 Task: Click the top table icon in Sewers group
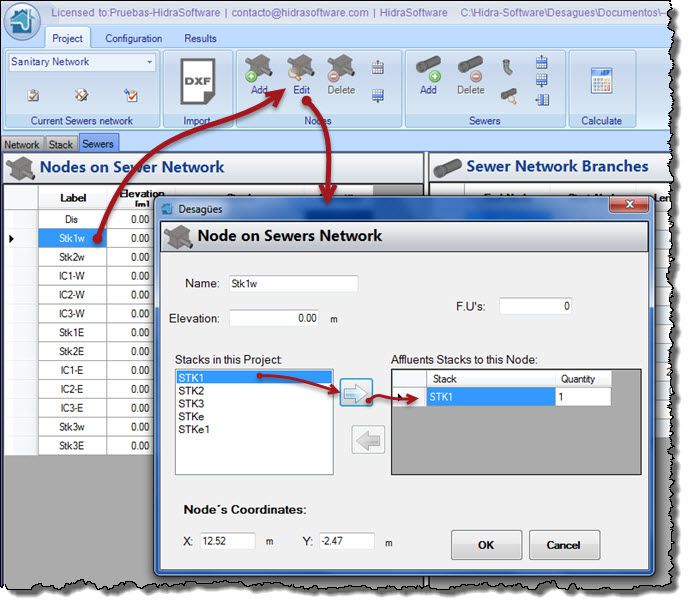coord(542,62)
